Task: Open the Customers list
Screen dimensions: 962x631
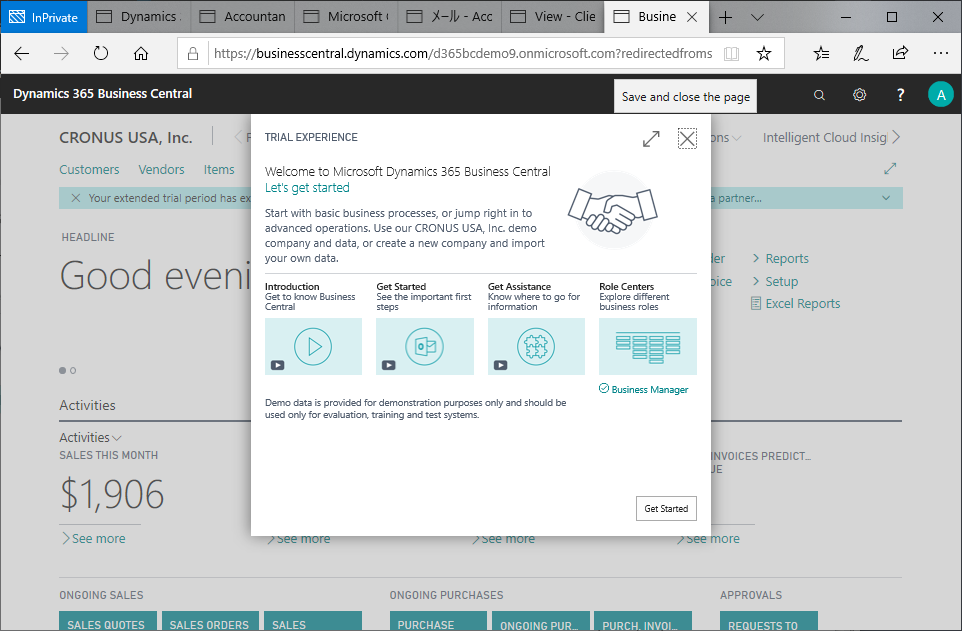Action: [x=90, y=169]
